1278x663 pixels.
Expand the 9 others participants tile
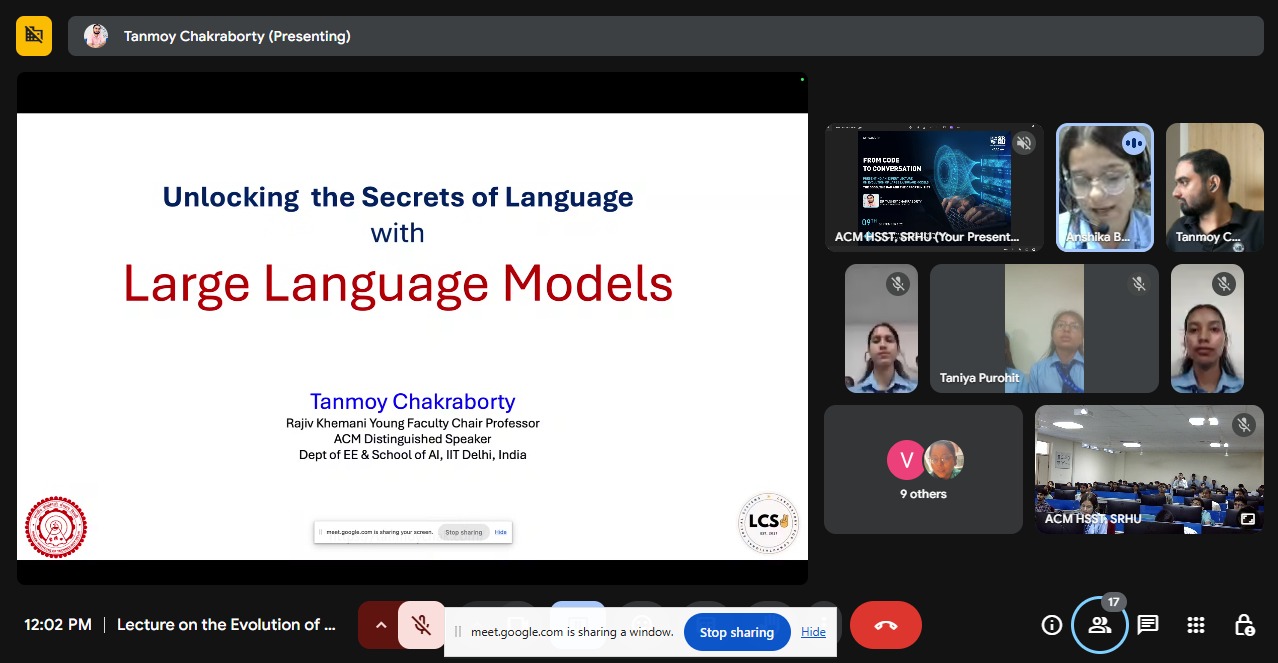[923, 469]
